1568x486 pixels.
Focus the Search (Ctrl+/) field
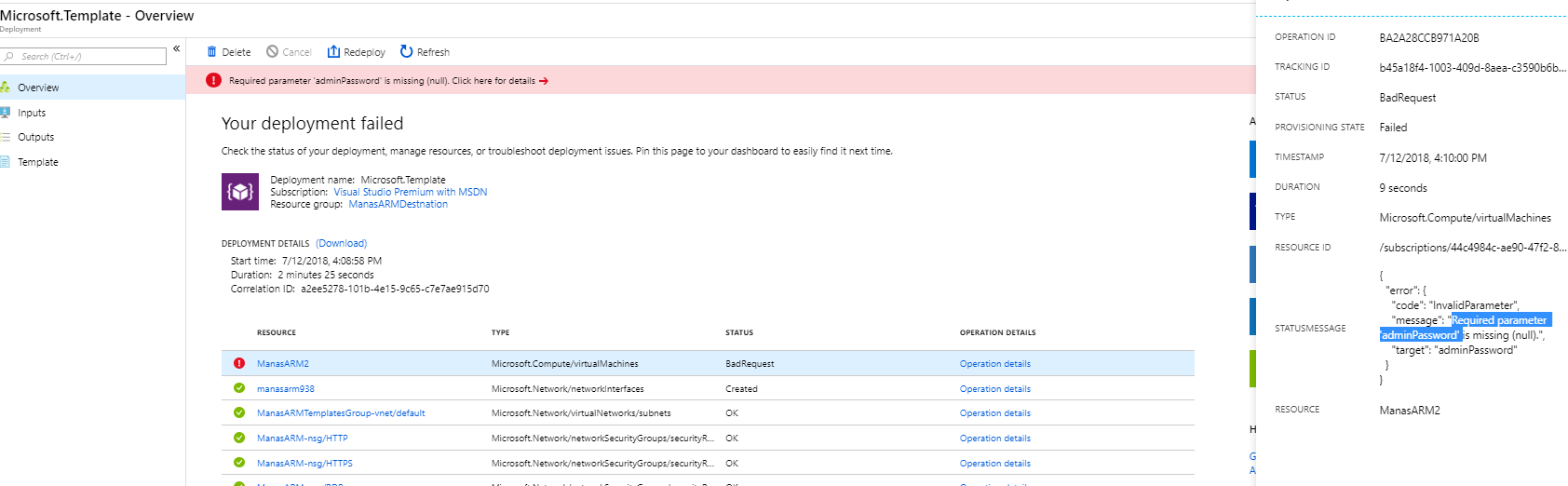tap(84, 57)
